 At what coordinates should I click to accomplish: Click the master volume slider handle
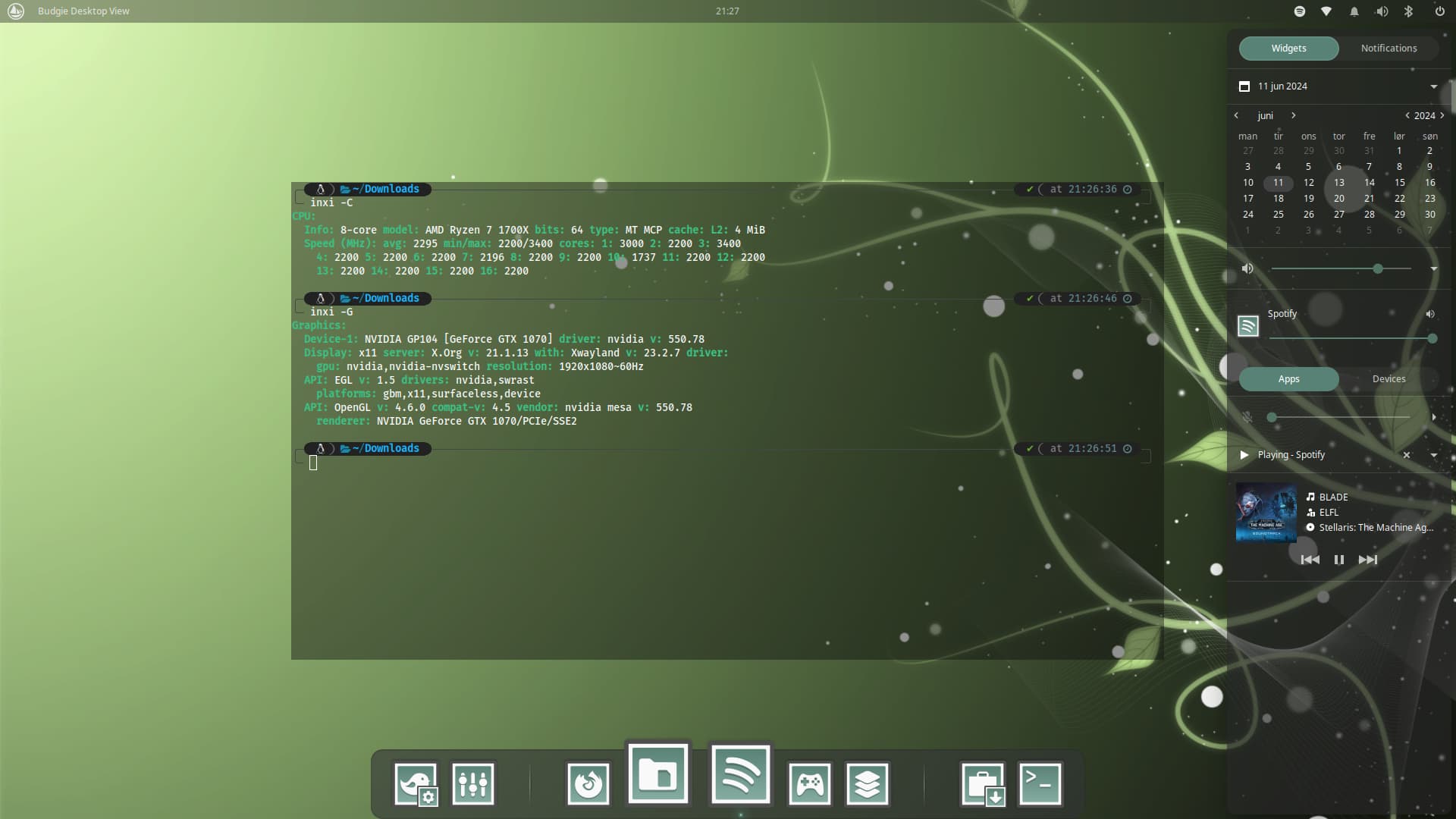click(1378, 268)
